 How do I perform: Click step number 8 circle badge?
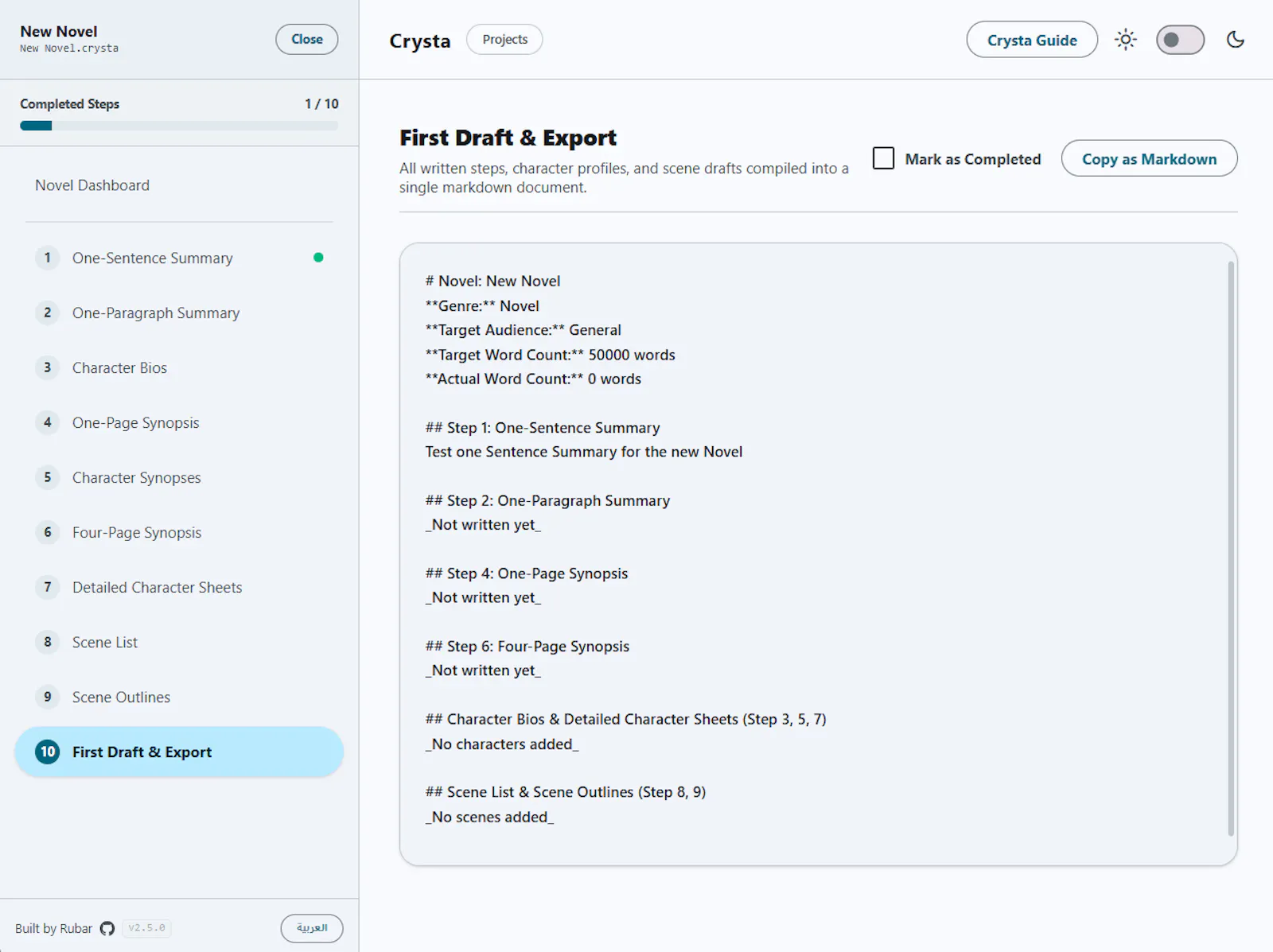pos(48,642)
